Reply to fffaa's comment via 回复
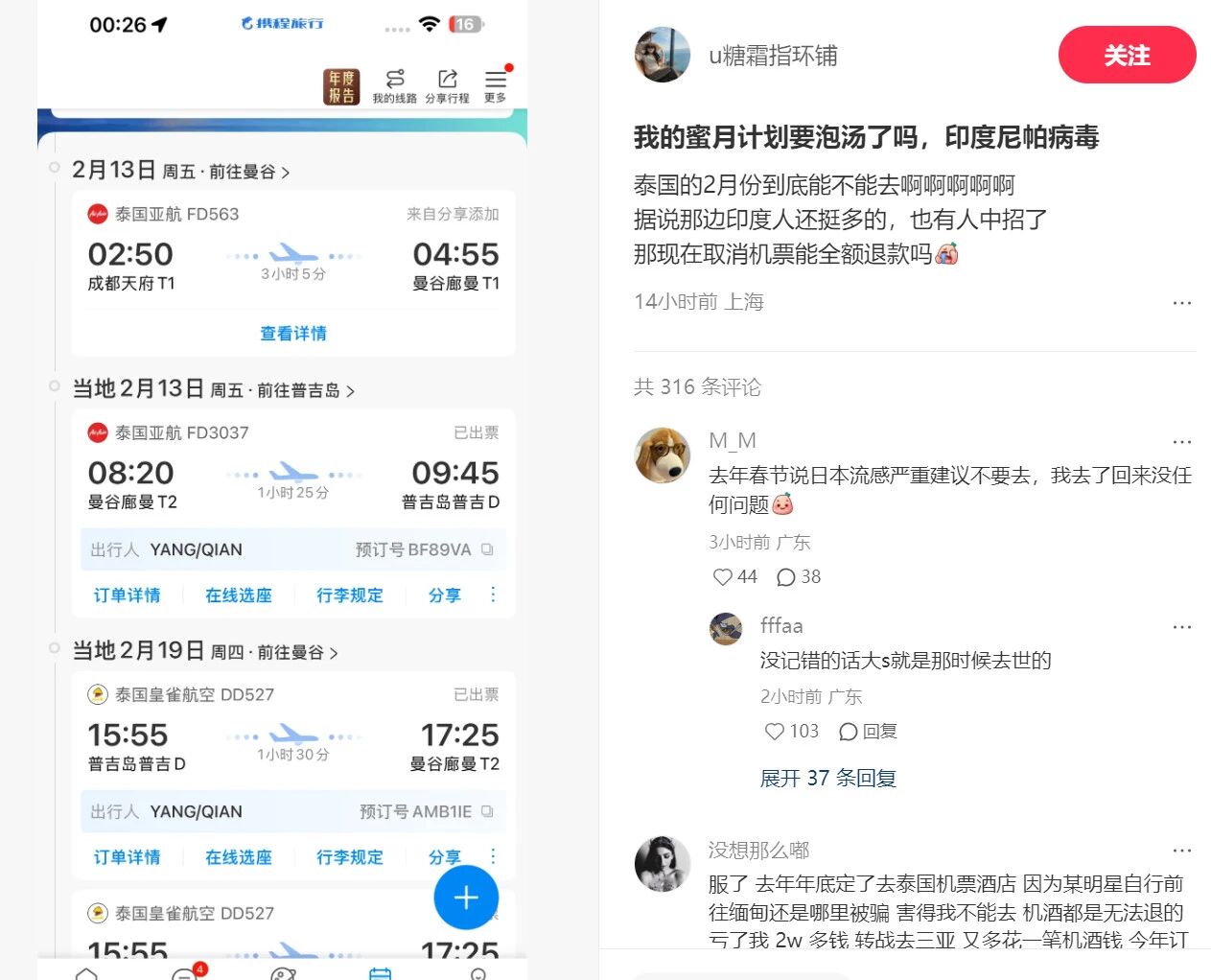The width and height of the screenshot is (1211, 980). 869,732
